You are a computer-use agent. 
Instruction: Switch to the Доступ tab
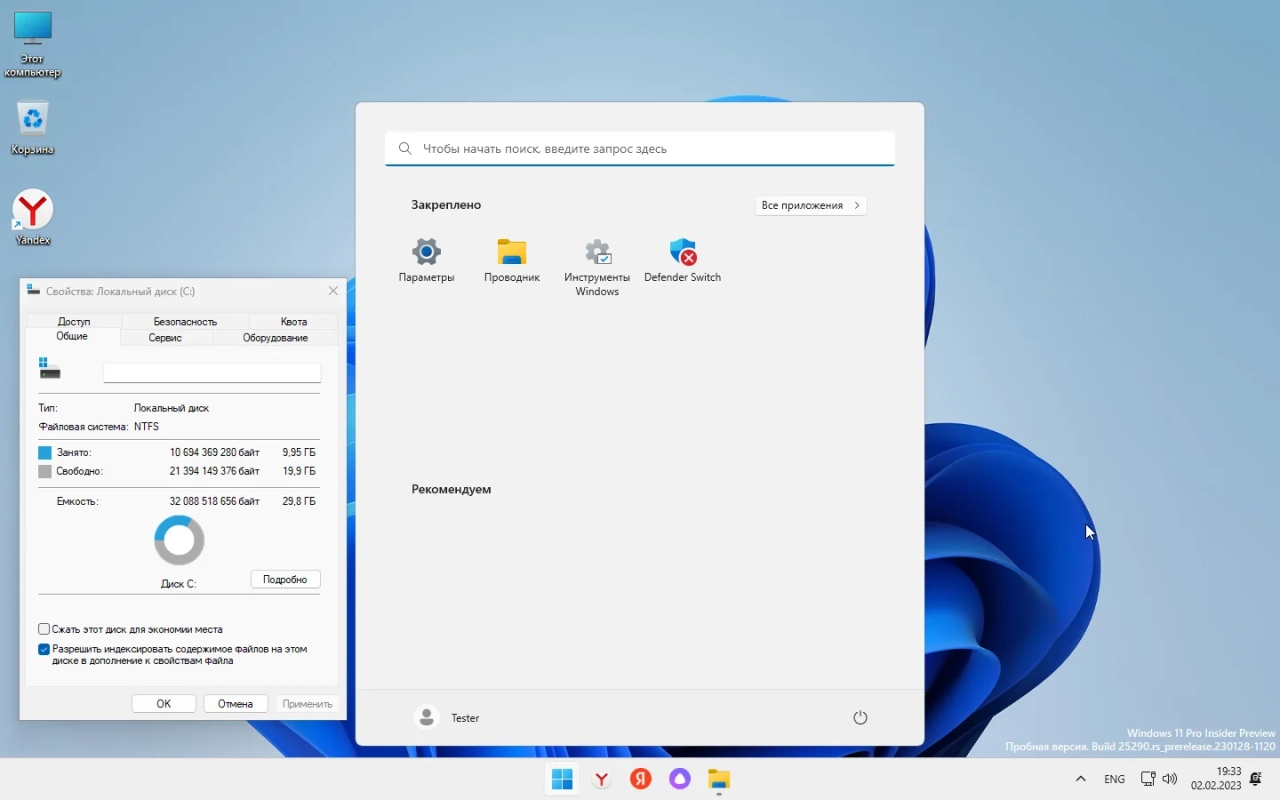coord(74,321)
